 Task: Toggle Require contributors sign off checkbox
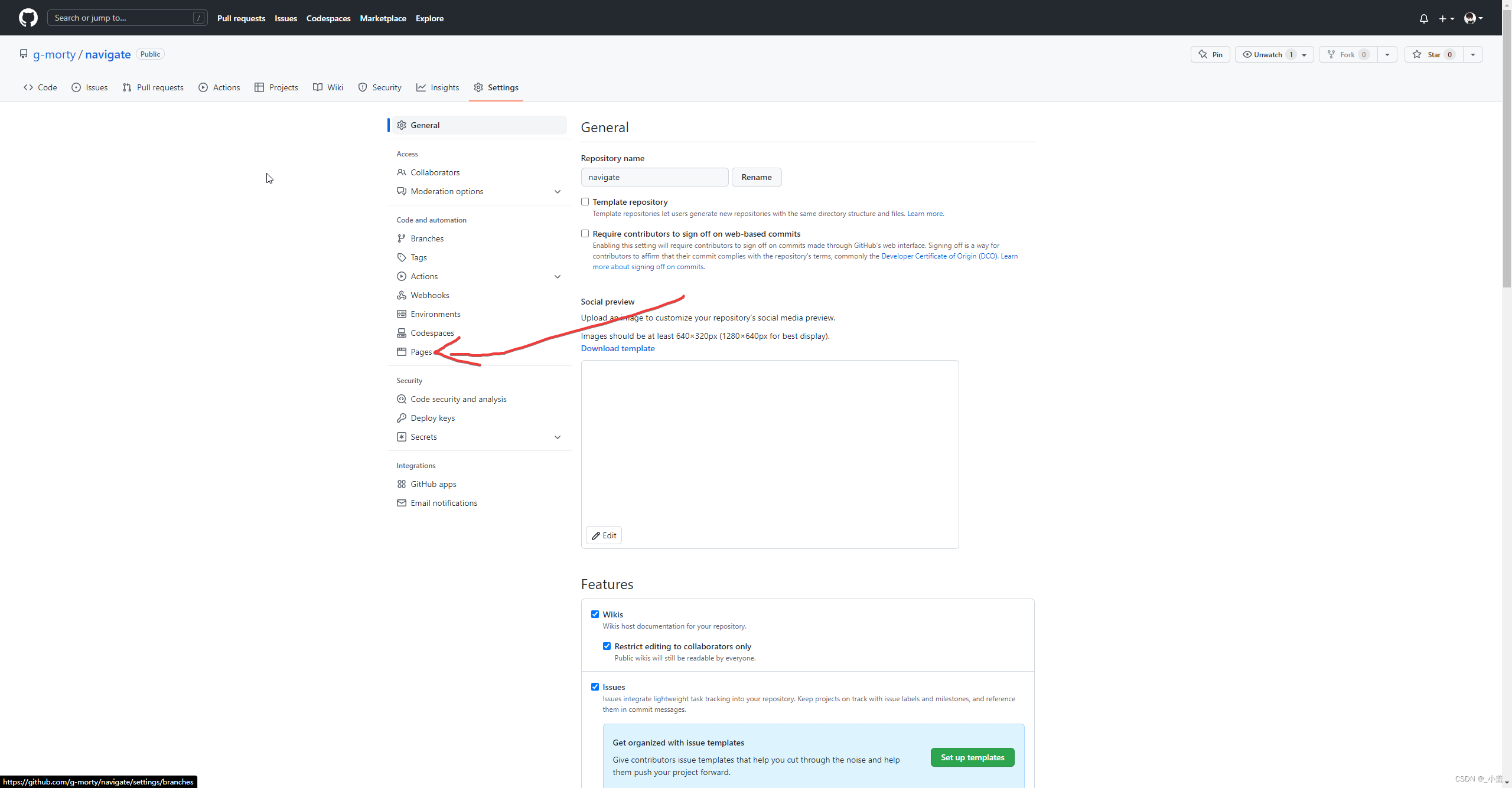[x=585, y=233]
